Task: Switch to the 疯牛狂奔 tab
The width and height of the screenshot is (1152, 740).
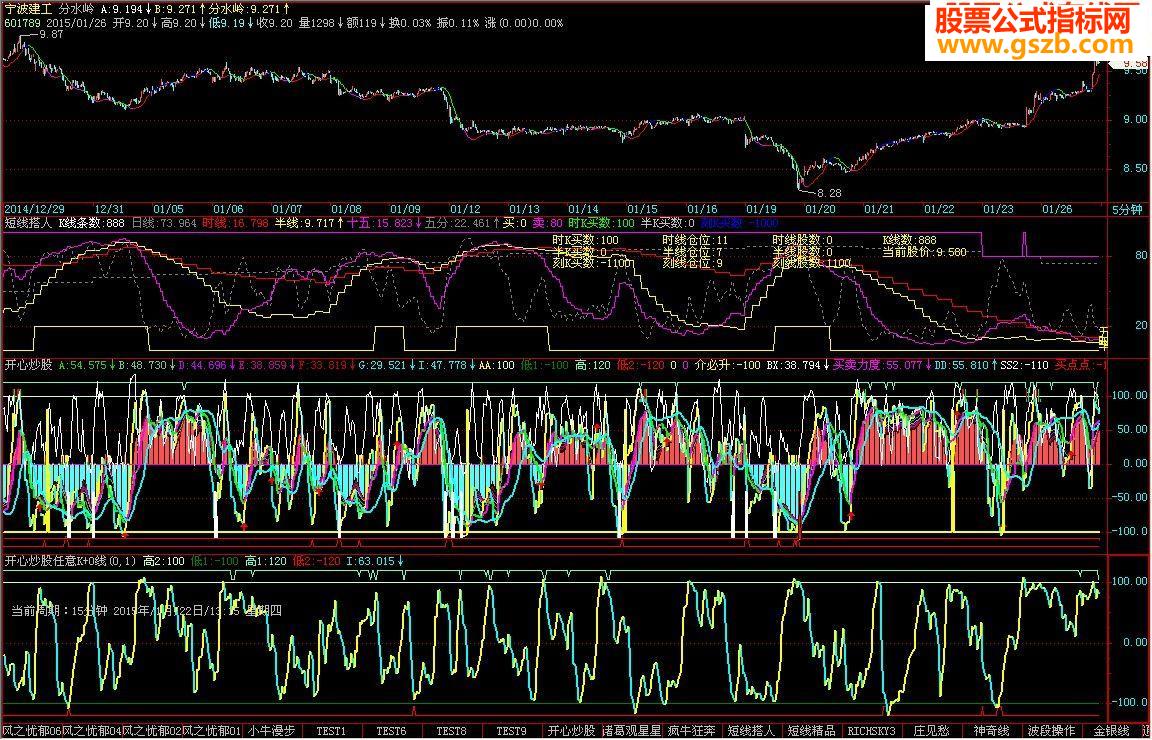Action: [692, 731]
